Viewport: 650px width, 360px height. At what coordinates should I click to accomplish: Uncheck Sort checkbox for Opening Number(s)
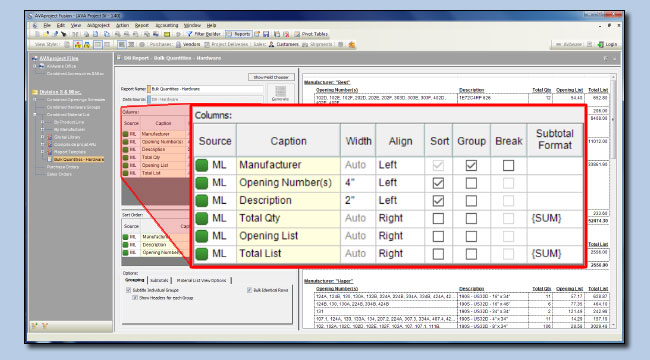pyautogui.click(x=438, y=183)
